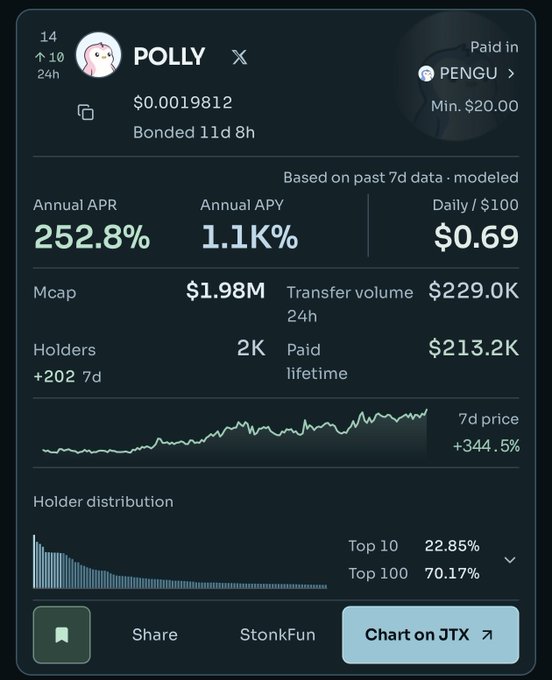Click the rank 14 number
This screenshot has width=552, height=680.
[48, 37]
